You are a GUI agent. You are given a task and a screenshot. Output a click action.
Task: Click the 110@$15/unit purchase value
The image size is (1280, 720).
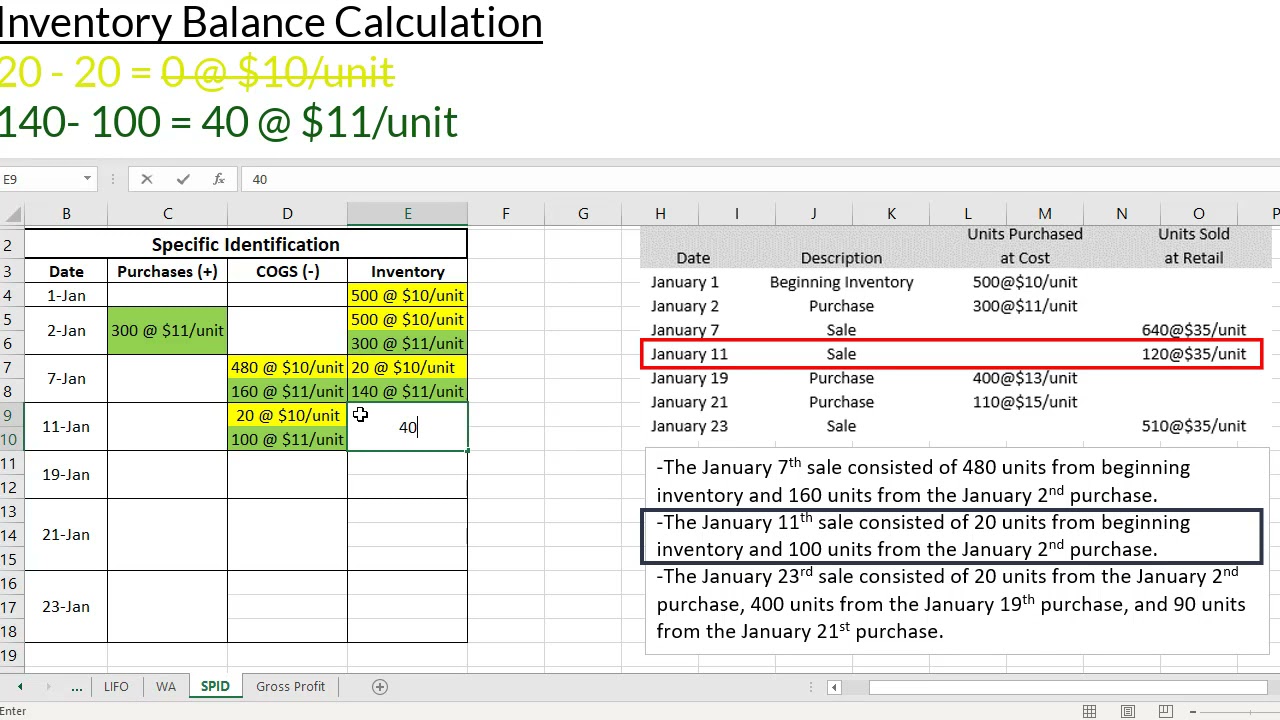coord(1025,402)
